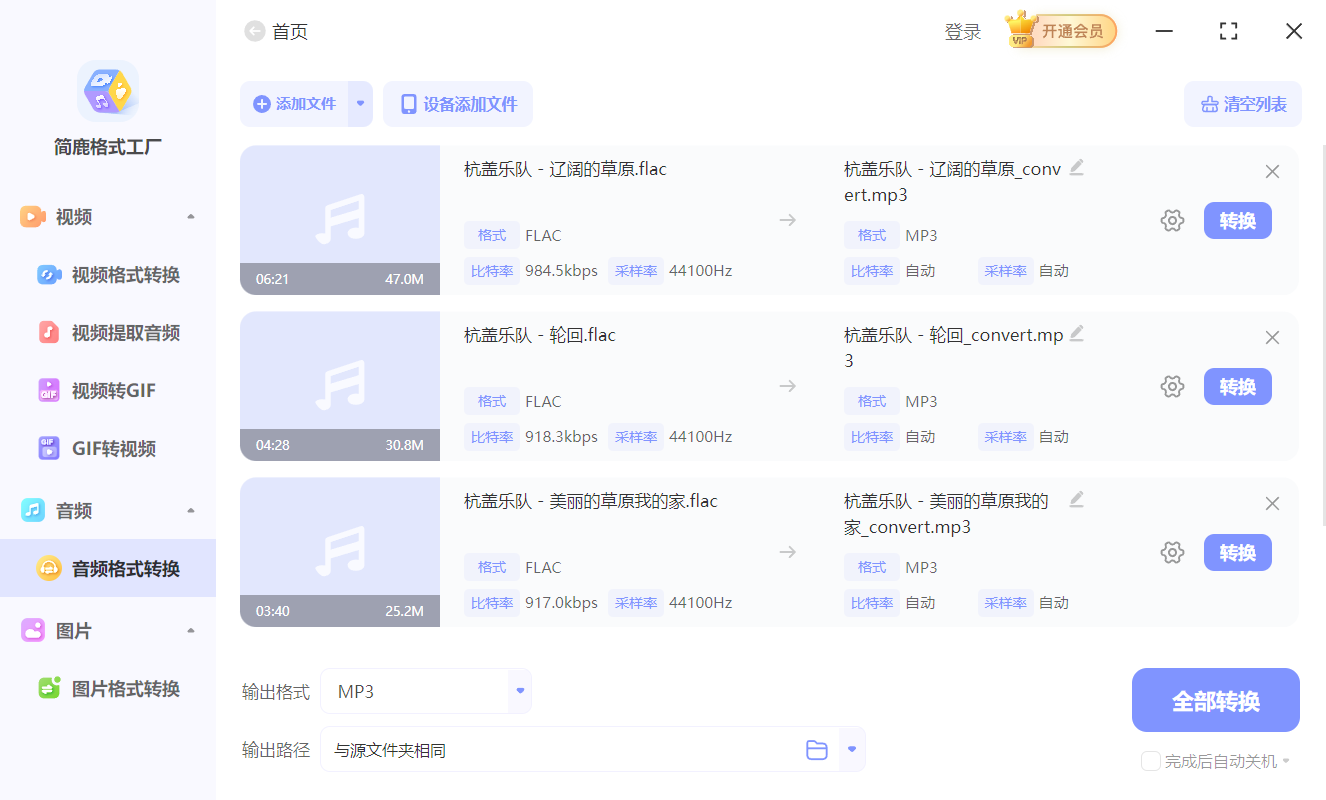This screenshot has height=800, width=1326.
Task: Collapse the 音频 section
Action: tap(191, 511)
